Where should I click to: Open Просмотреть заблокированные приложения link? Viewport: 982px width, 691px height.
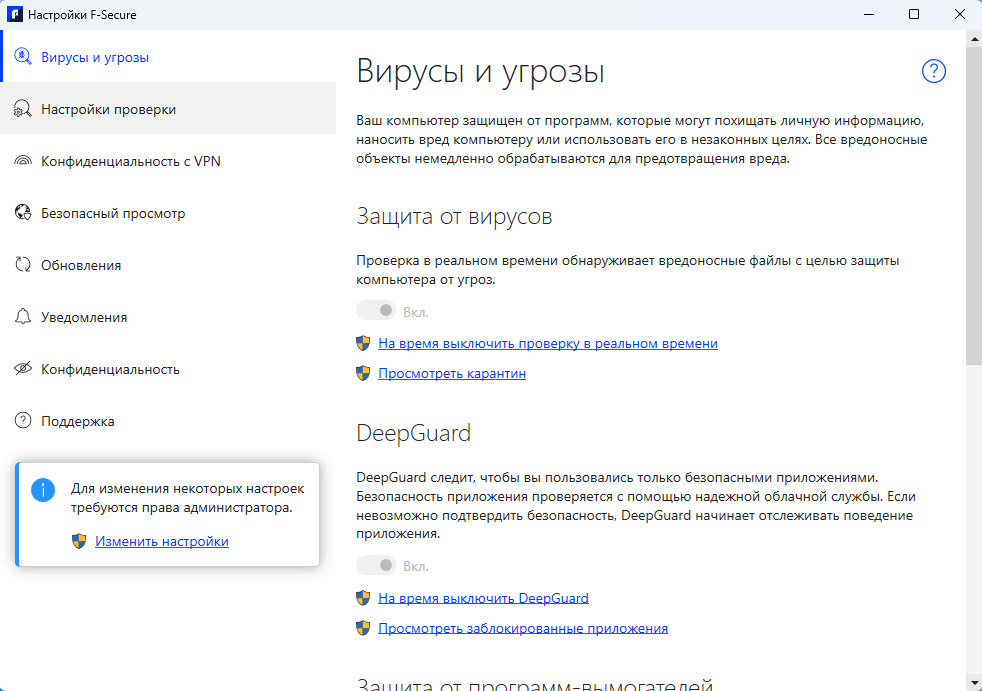pos(523,628)
